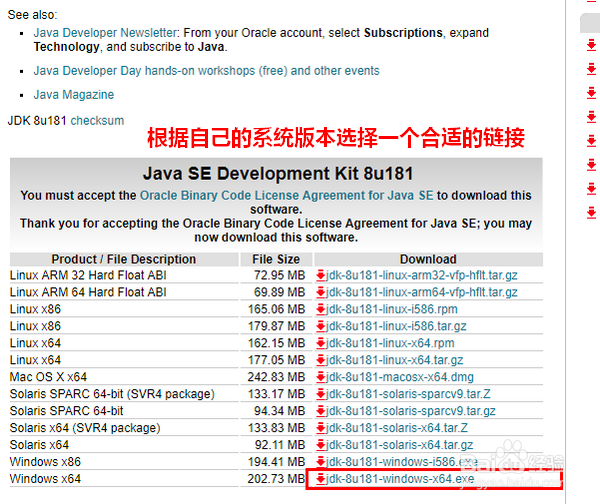Download jdk-8u181-linux-x64.rpm

click(x=390, y=343)
